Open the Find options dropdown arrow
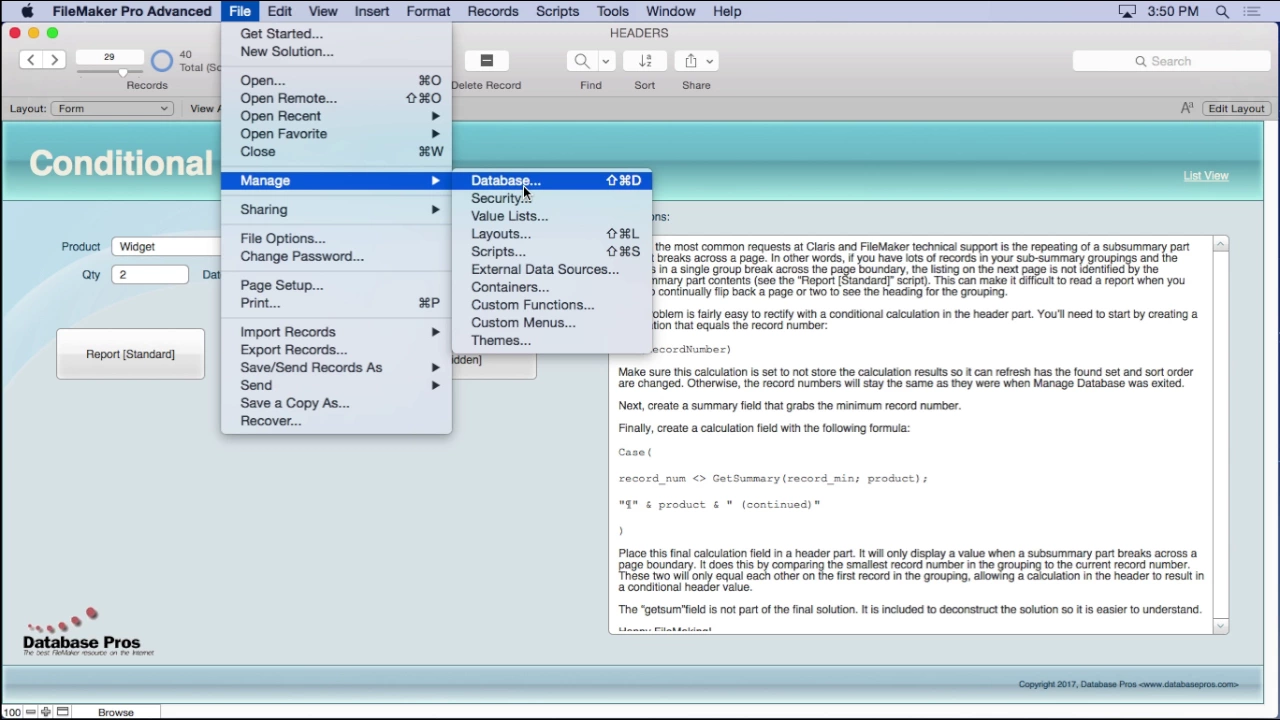This screenshot has height=720, width=1280. 605,61
